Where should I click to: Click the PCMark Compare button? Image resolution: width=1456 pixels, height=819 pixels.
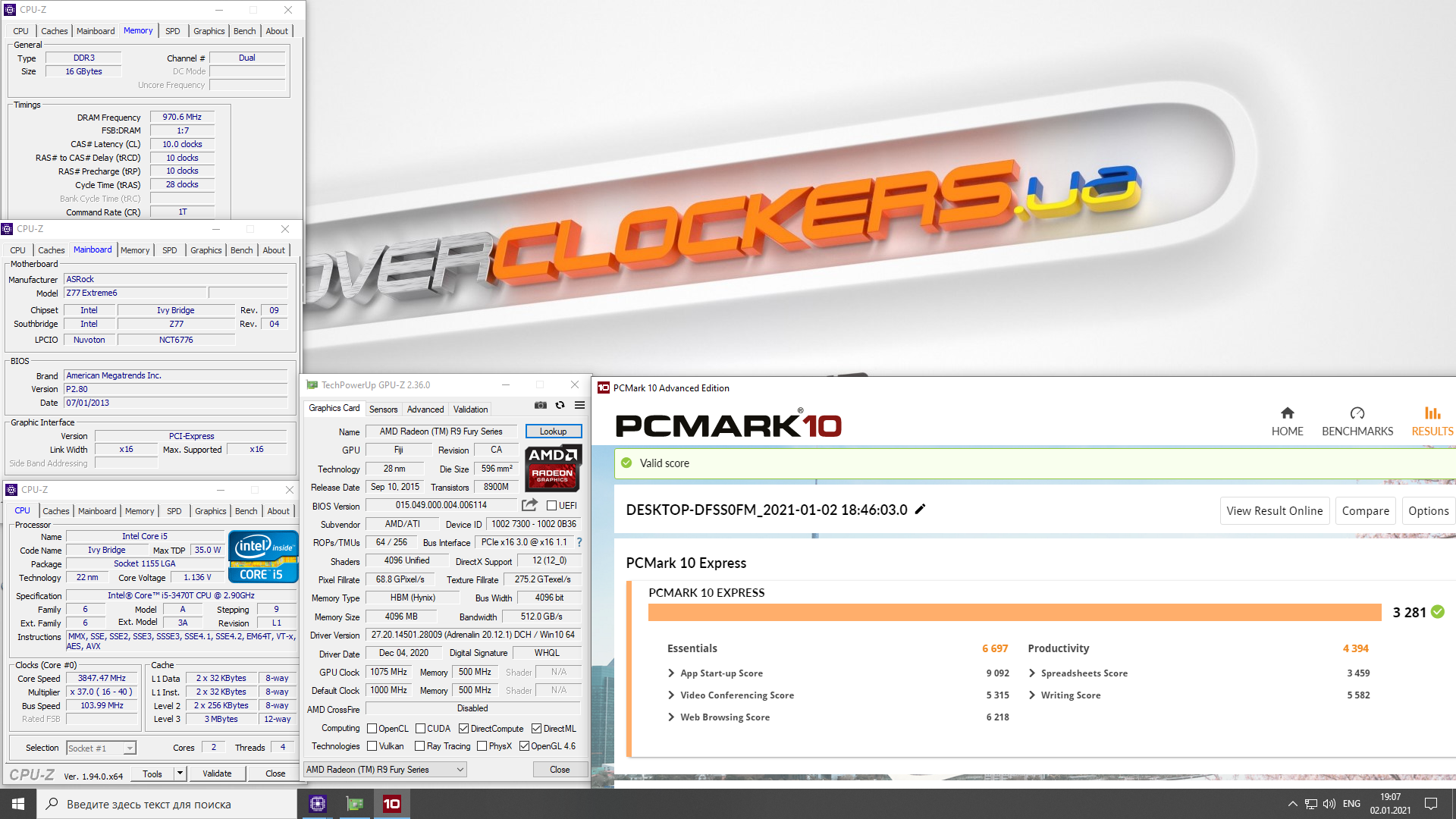pyautogui.click(x=1366, y=511)
